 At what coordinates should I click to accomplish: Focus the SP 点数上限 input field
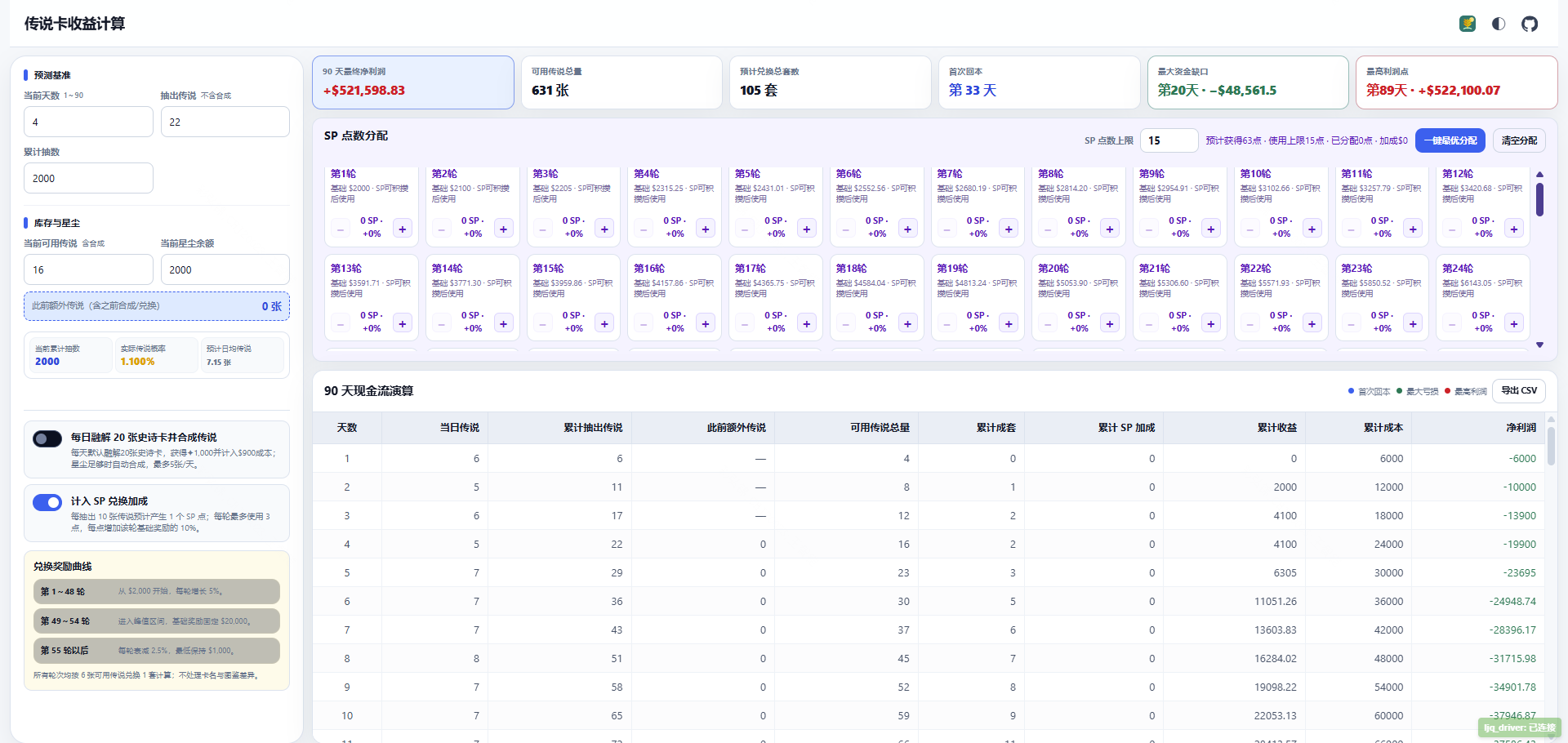pos(1169,140)
